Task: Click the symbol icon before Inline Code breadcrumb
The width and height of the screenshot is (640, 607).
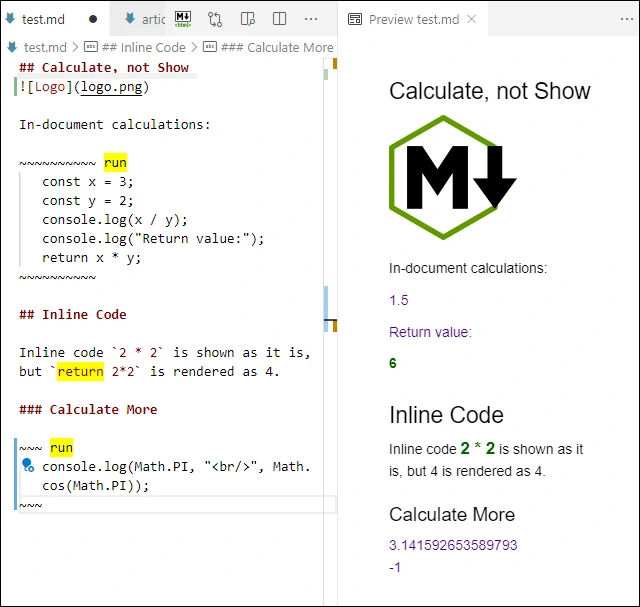Action: tap(91, 47)
